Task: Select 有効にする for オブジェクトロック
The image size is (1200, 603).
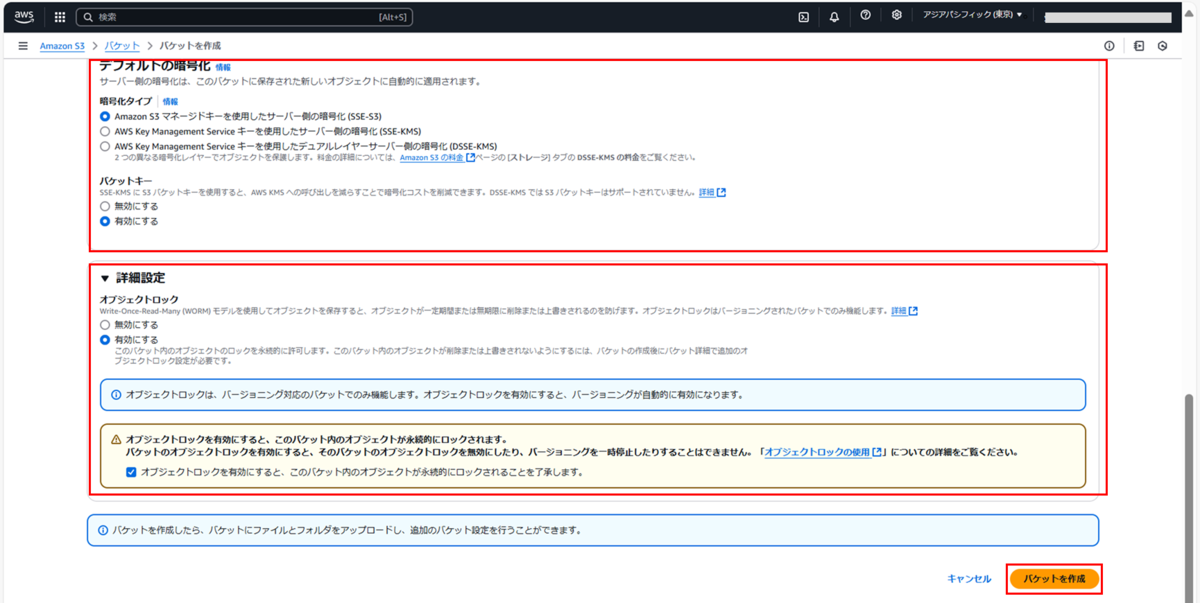Action: point(105,340)
